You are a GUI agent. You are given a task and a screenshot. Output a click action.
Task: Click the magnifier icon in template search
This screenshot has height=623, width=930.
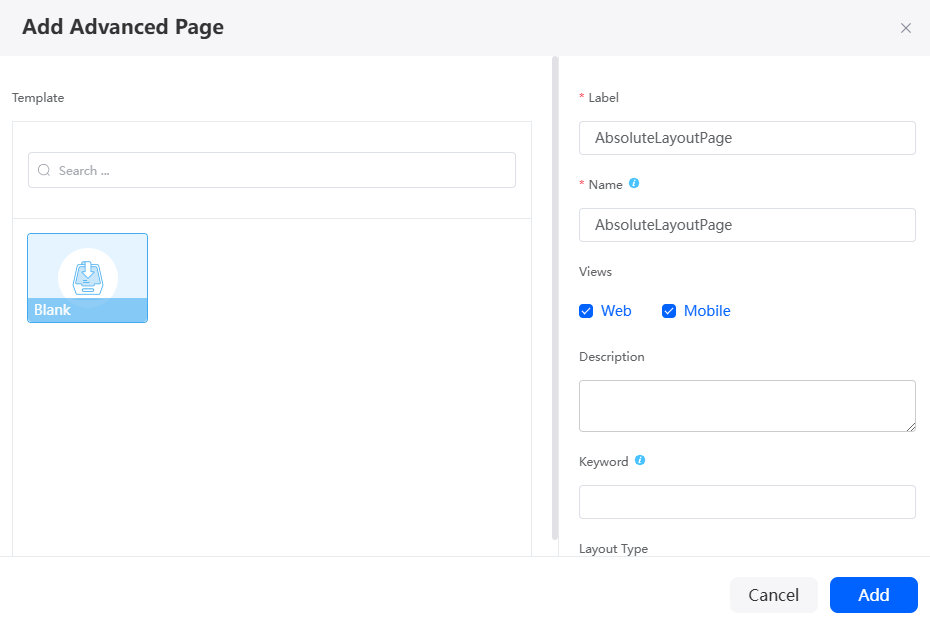pyautogui.click(x=44, y=170)
